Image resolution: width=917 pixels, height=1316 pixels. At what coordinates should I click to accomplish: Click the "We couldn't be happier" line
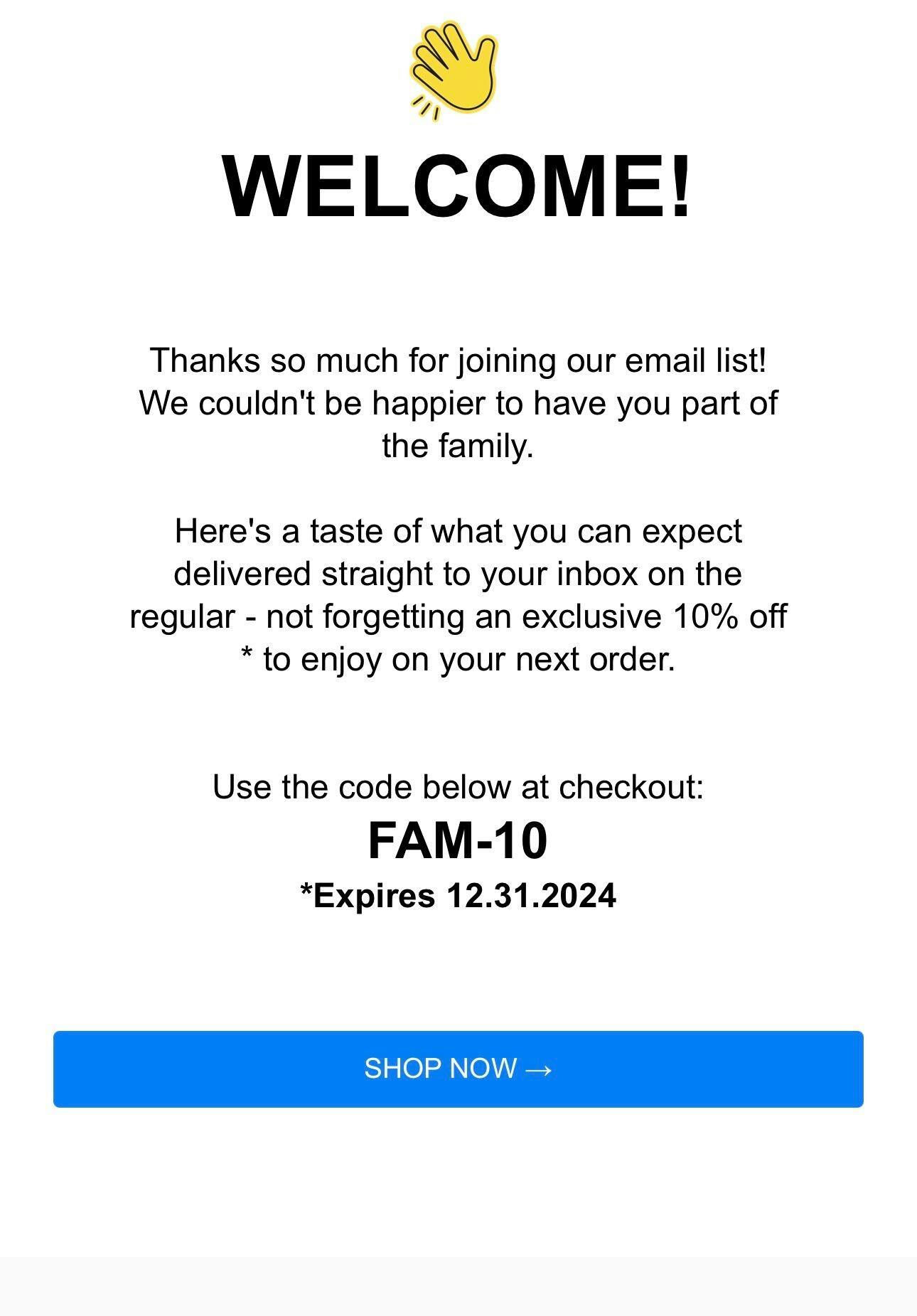[458, 403]
